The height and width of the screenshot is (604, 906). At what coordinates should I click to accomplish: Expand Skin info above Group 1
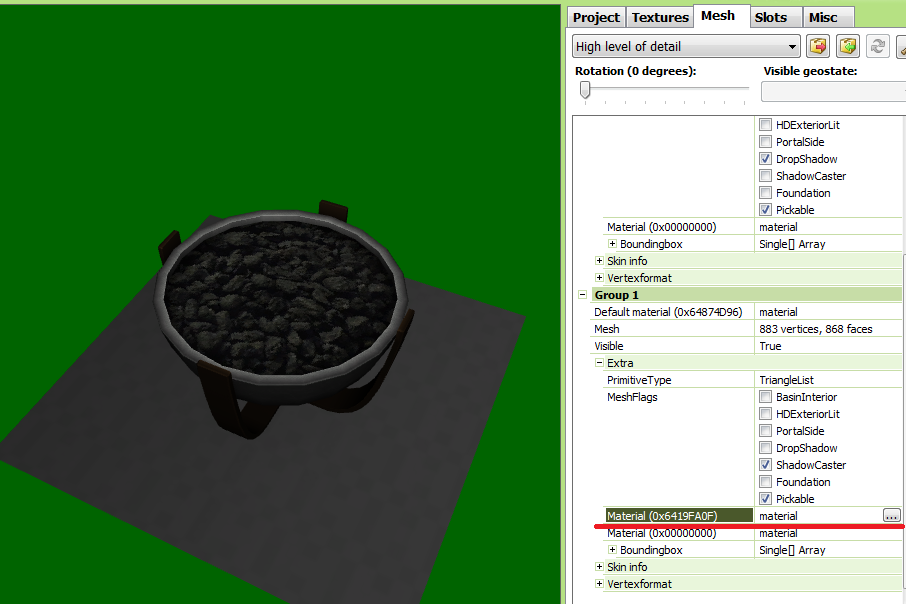(x=599, y=261)
